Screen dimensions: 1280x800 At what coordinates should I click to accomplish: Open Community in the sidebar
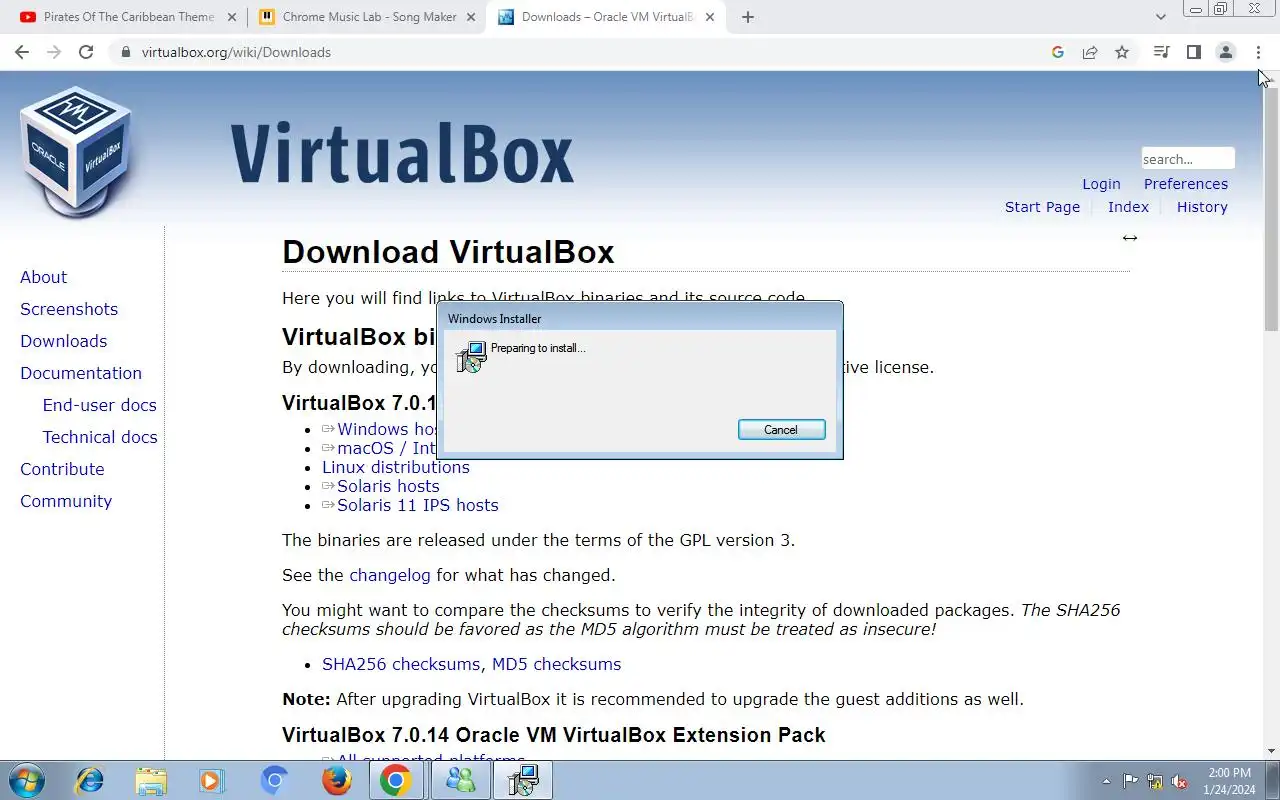[66, 501]
